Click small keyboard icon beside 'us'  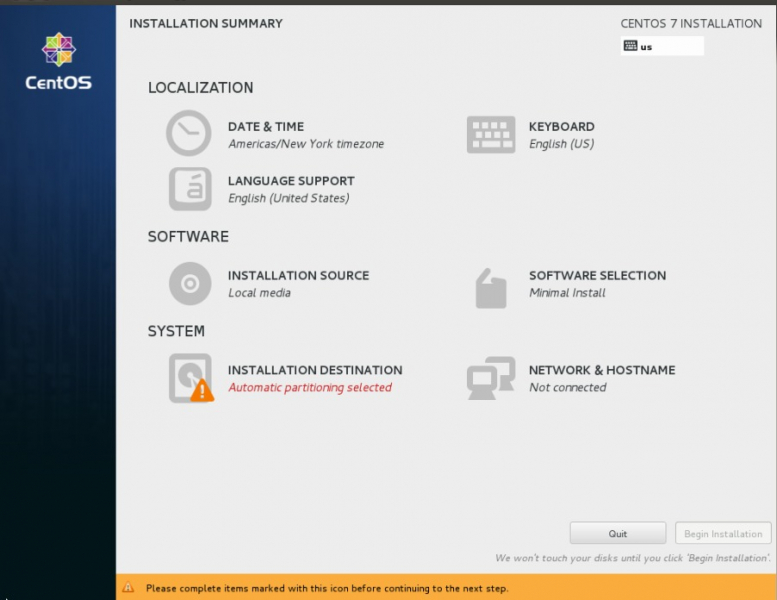630,46
